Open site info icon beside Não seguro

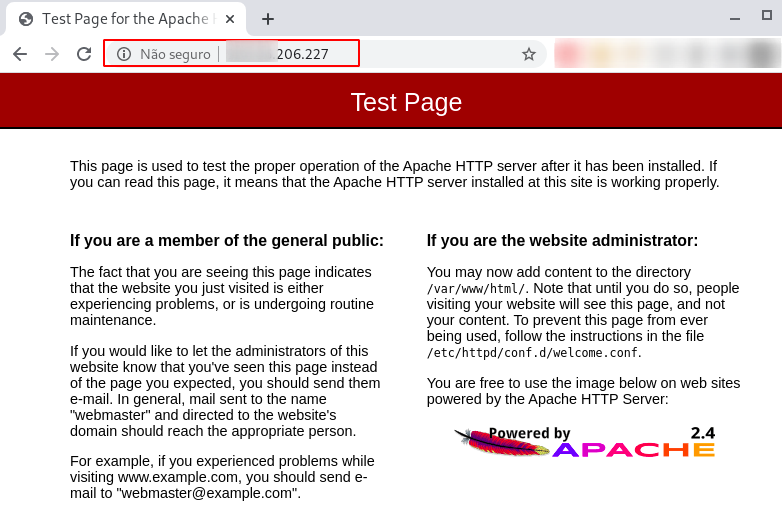click(x=124, y=54)
